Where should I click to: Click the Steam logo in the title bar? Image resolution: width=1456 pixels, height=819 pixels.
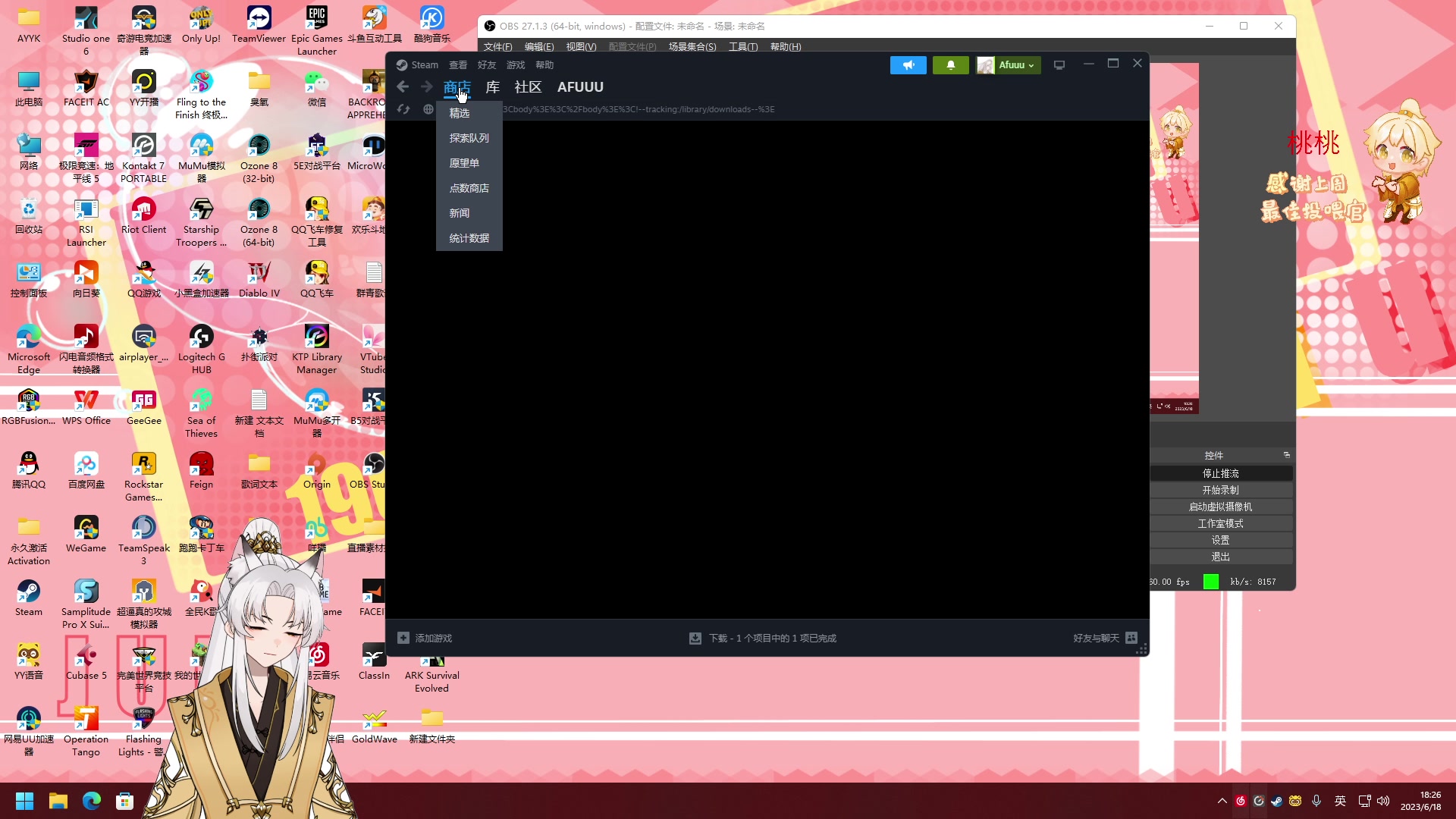402,65
